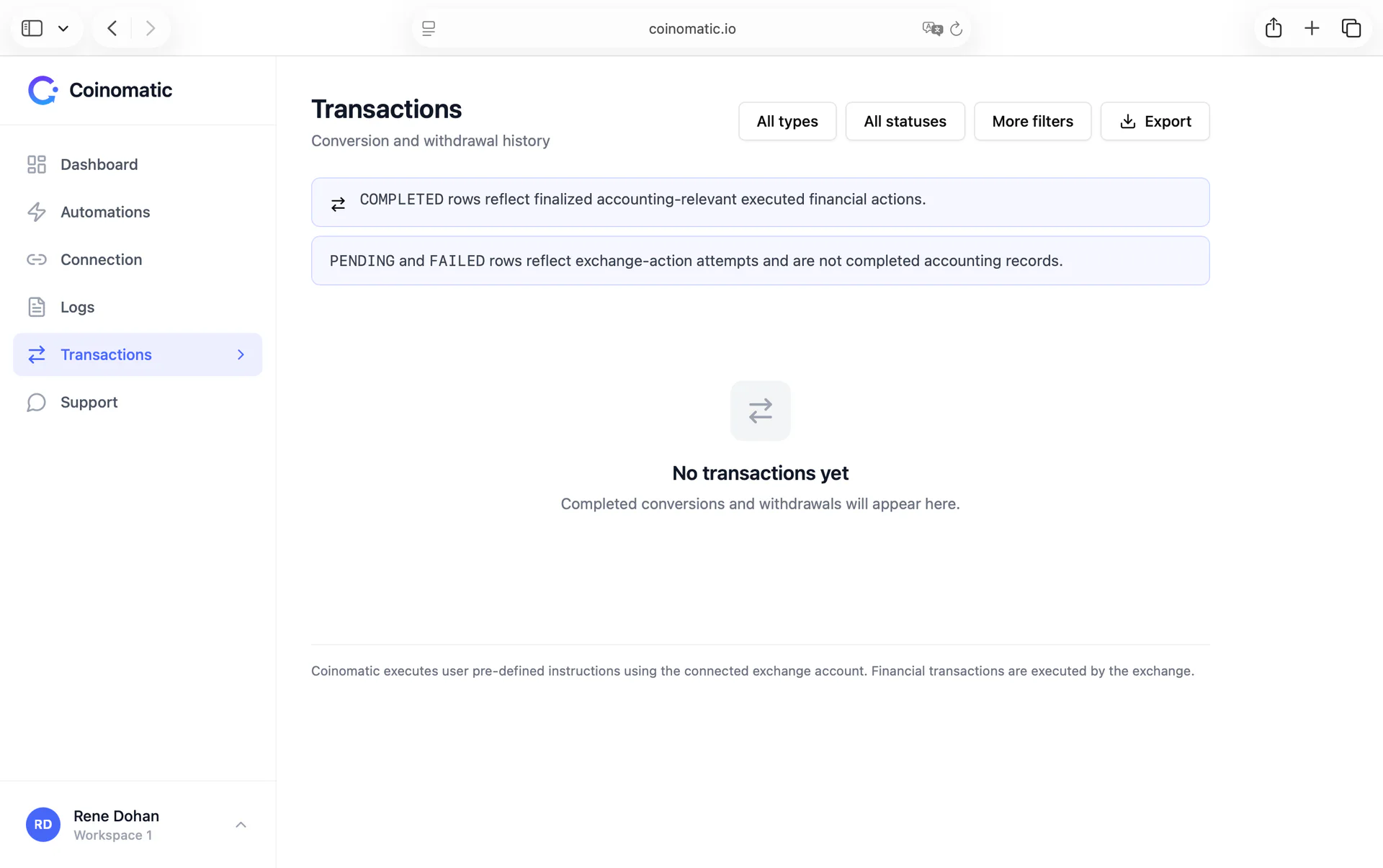
Task: Expand the More filters options
Action: pos(1032,121)
